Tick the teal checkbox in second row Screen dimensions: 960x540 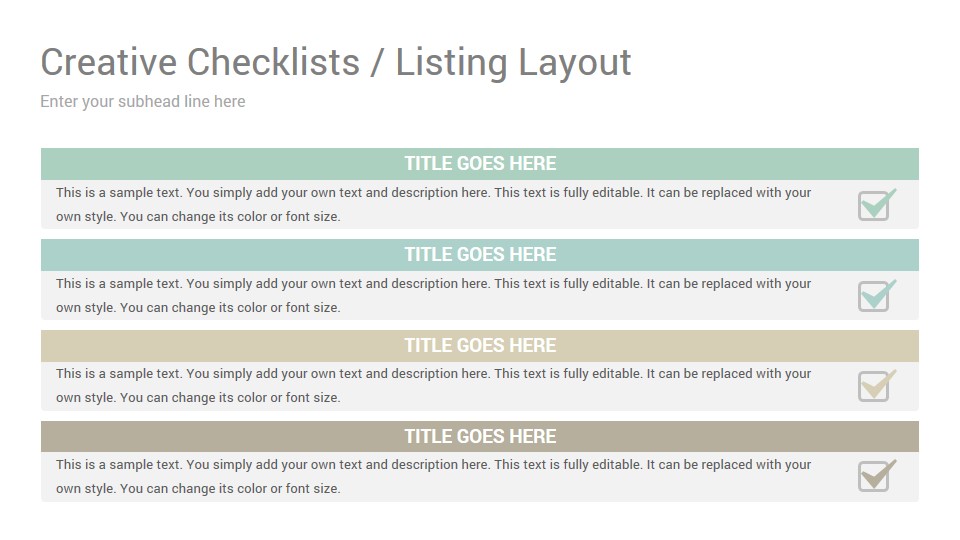click(x=877, y=296)
